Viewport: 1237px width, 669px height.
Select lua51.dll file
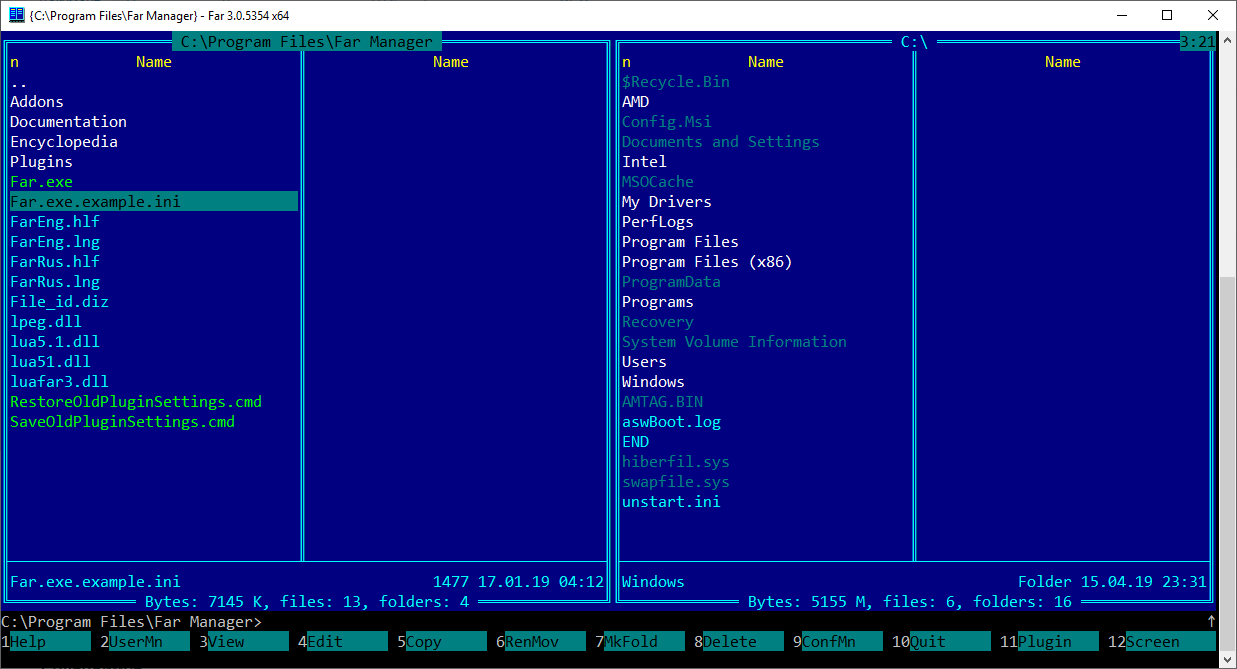pyautogui.click(x=51, y=362)
